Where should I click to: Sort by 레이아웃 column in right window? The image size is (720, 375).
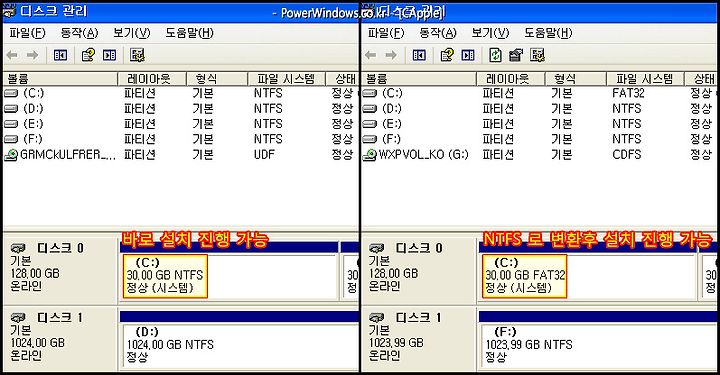(511, 79)
